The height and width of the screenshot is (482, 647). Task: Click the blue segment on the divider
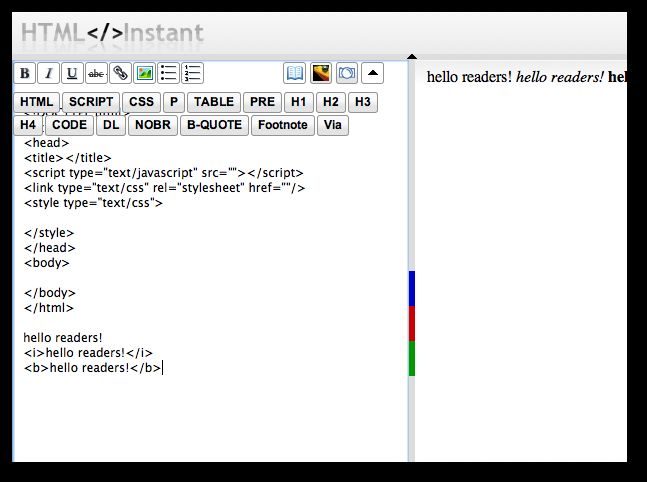click(412, 288)
